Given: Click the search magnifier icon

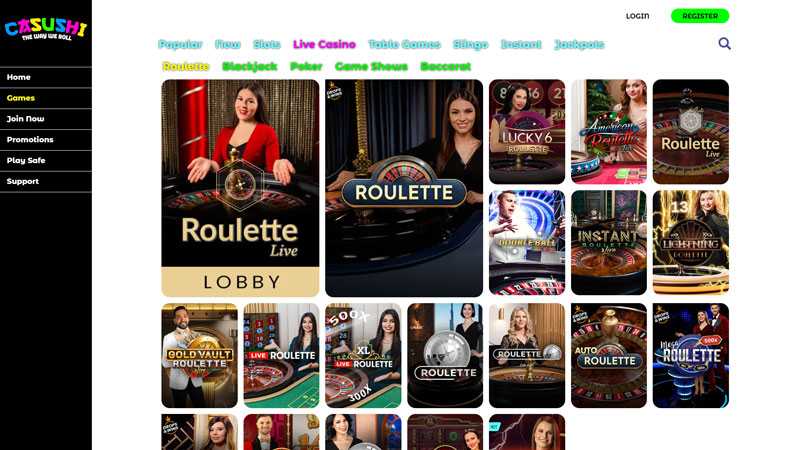Looking at the screenshot, I should (x=724, y=44).
